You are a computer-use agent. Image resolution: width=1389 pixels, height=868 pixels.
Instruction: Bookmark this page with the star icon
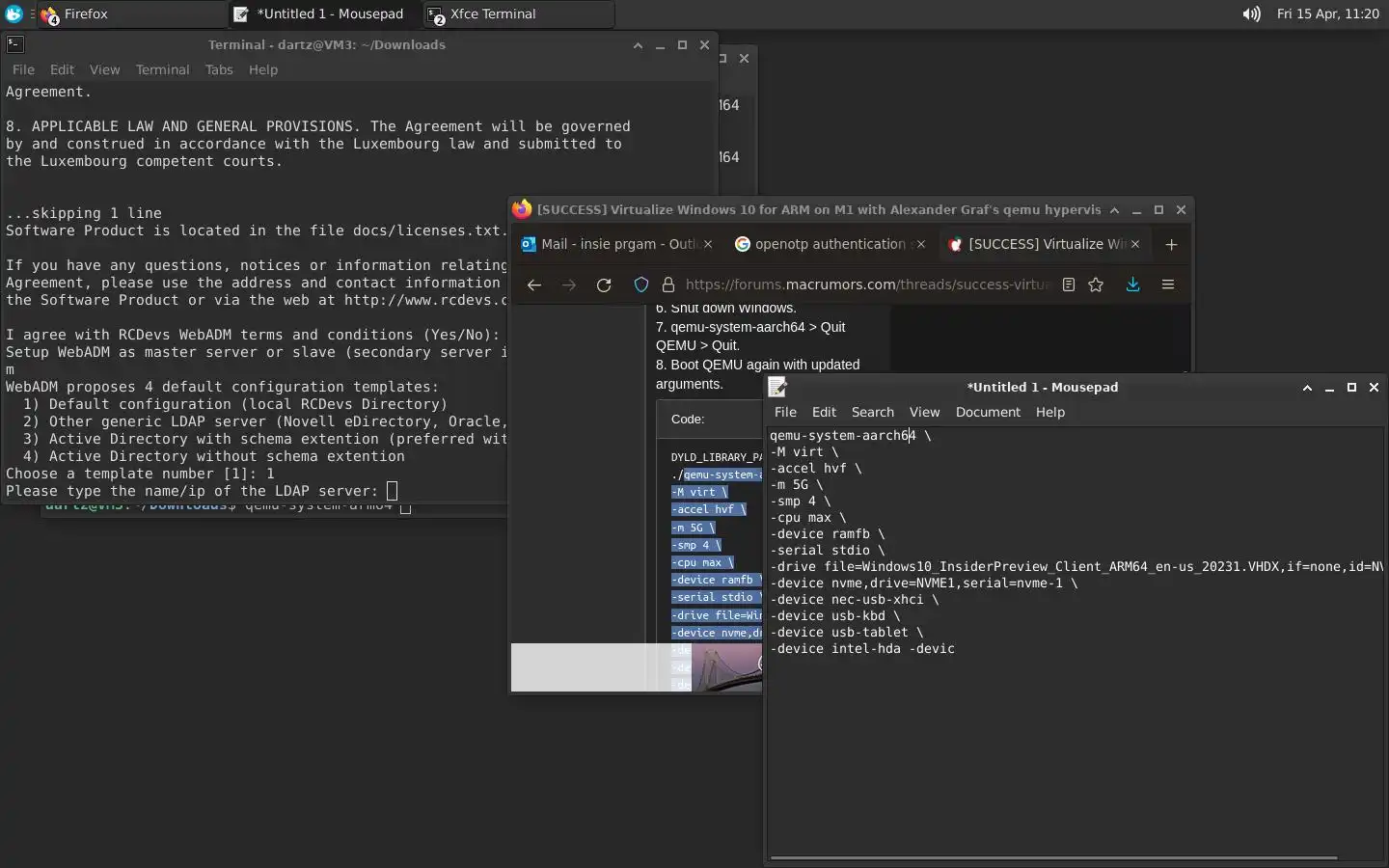1096,285
